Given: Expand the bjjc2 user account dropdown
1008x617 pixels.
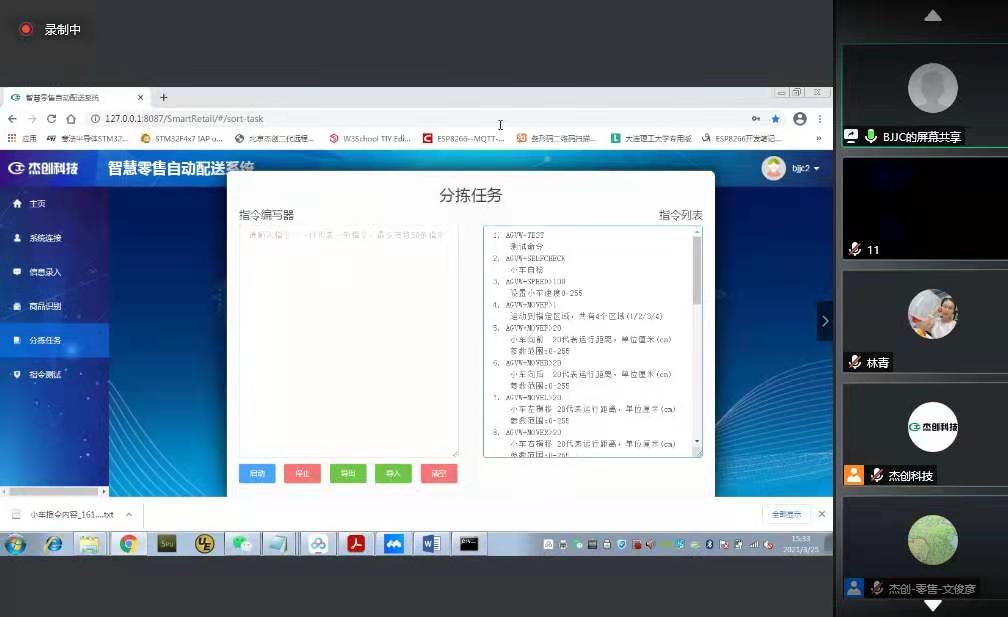Looking at the screenshot, I should click(x=792, y=168).
